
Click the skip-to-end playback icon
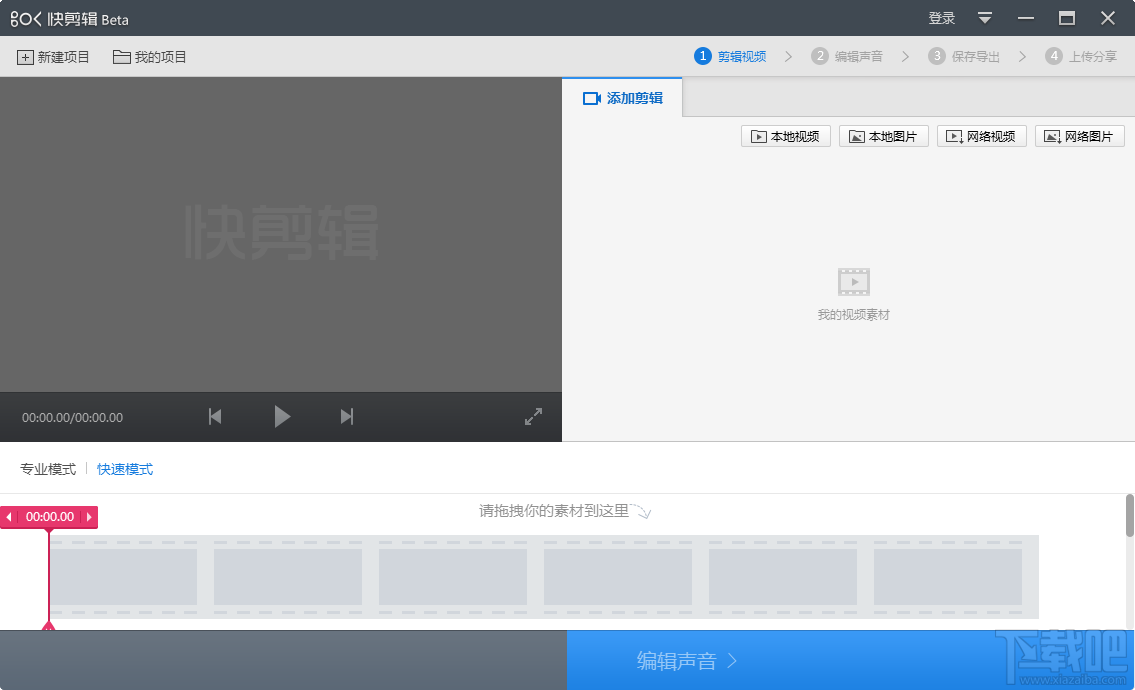pos(346,417)
